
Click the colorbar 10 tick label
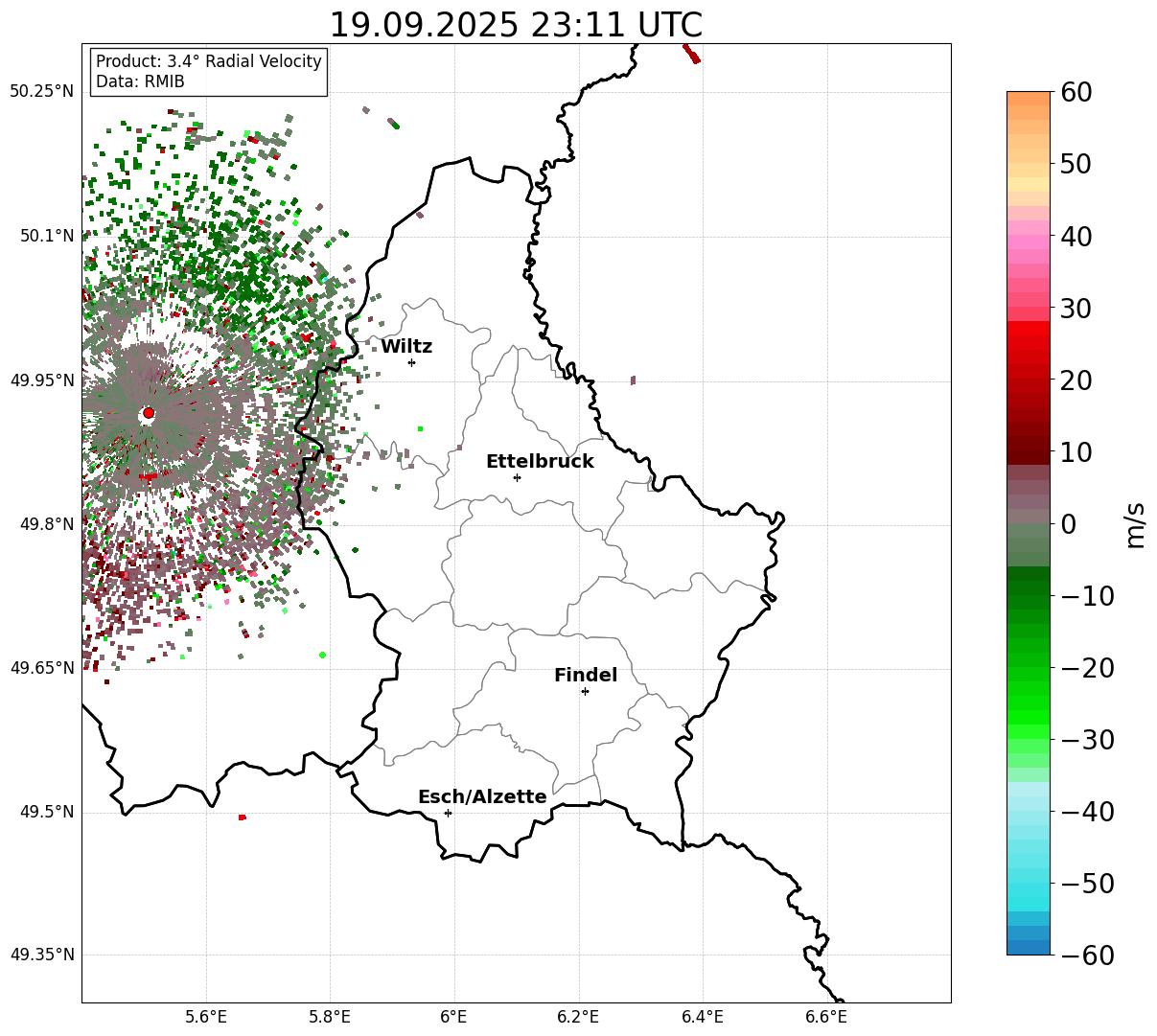(1076, 452)
